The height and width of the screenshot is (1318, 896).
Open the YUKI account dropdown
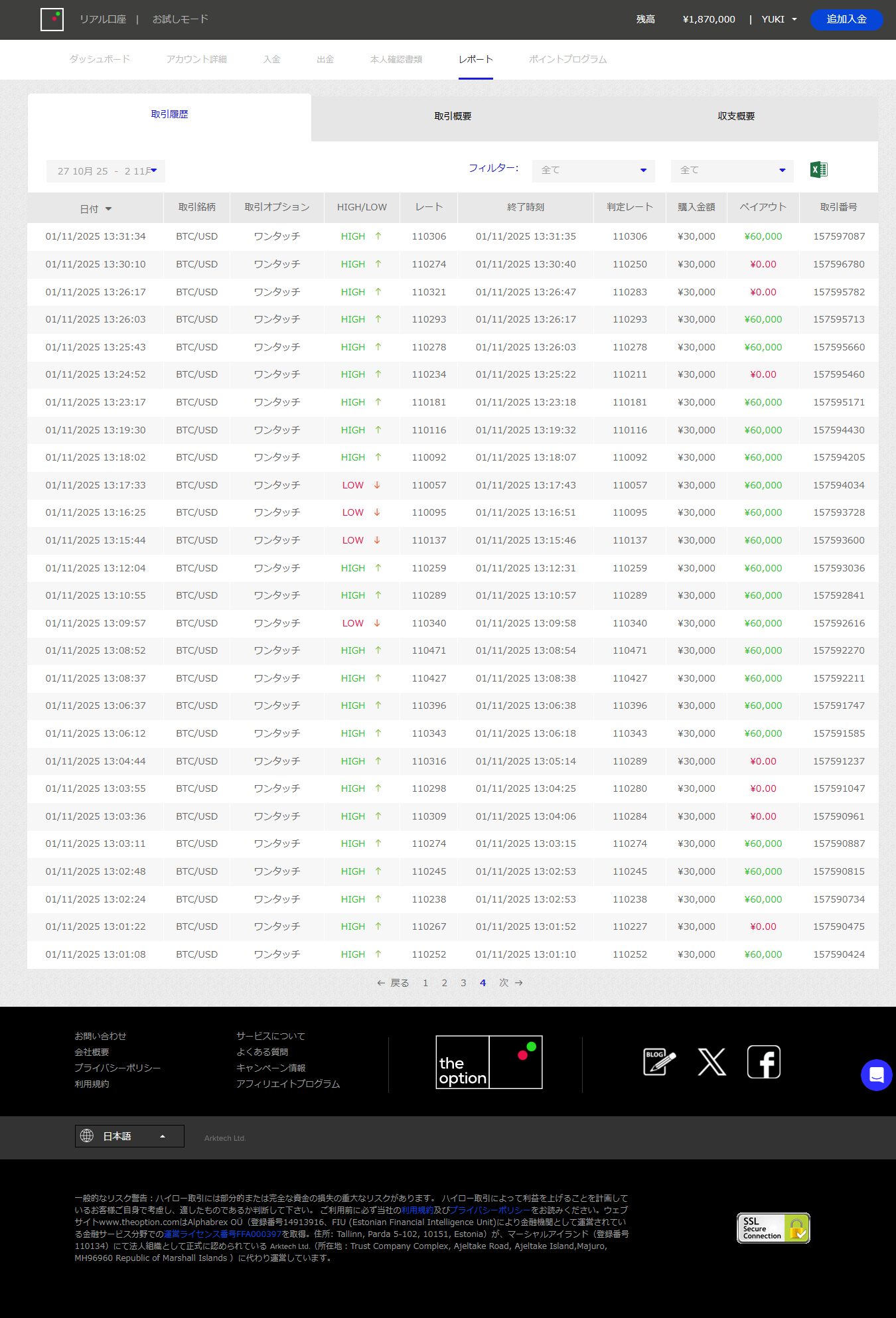click(x=779, y=19)
